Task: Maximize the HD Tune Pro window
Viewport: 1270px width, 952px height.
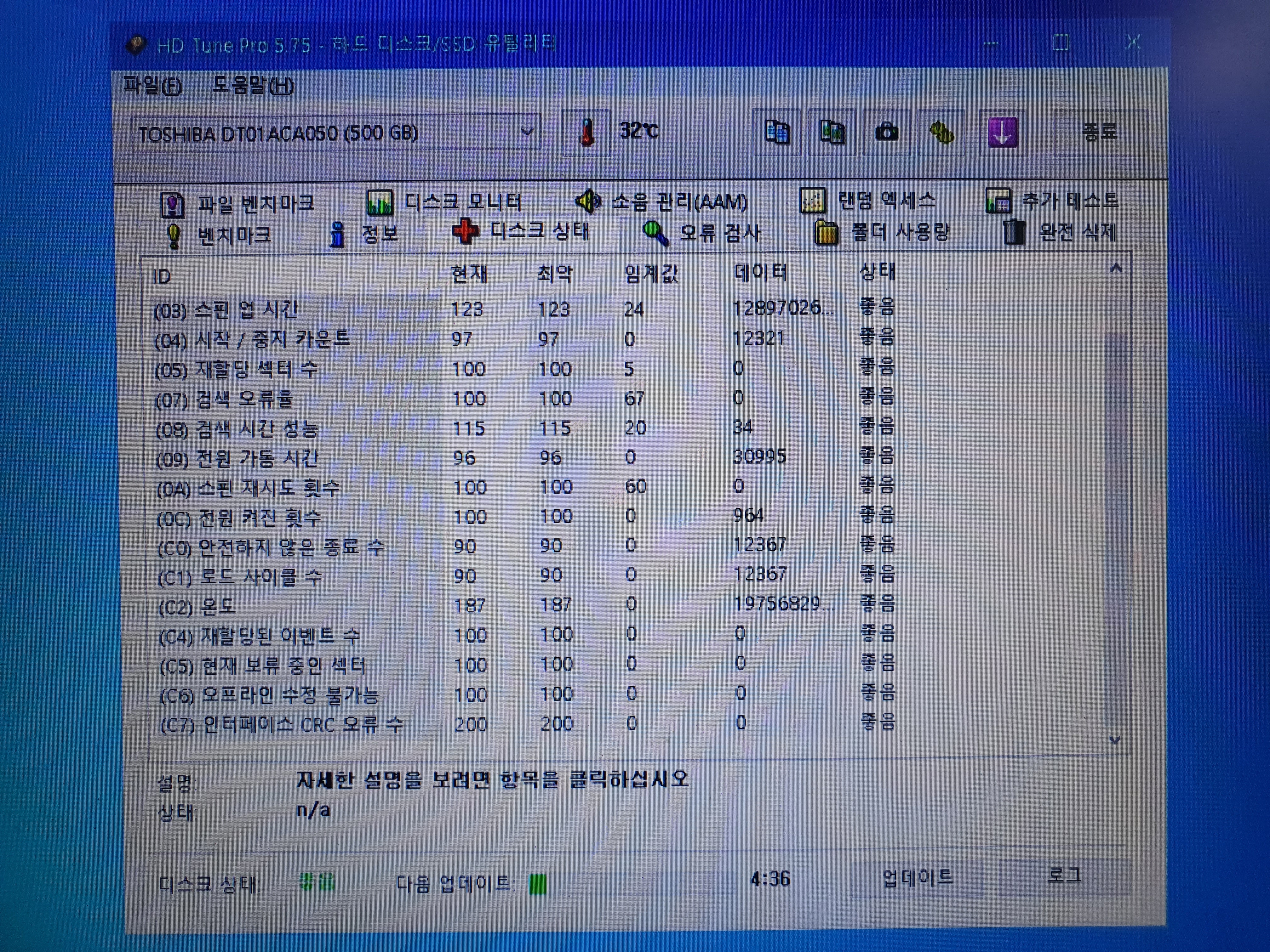Action: (x=1061, y=42)
